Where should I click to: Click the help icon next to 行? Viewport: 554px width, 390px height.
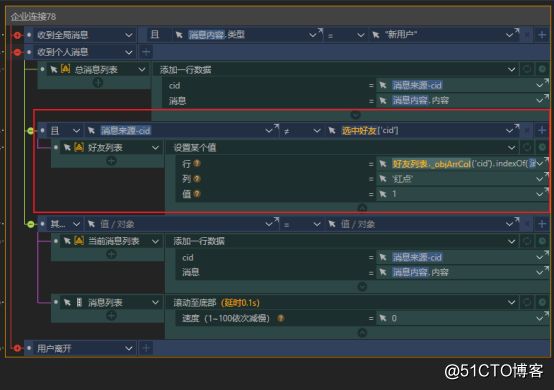[197, 164]
